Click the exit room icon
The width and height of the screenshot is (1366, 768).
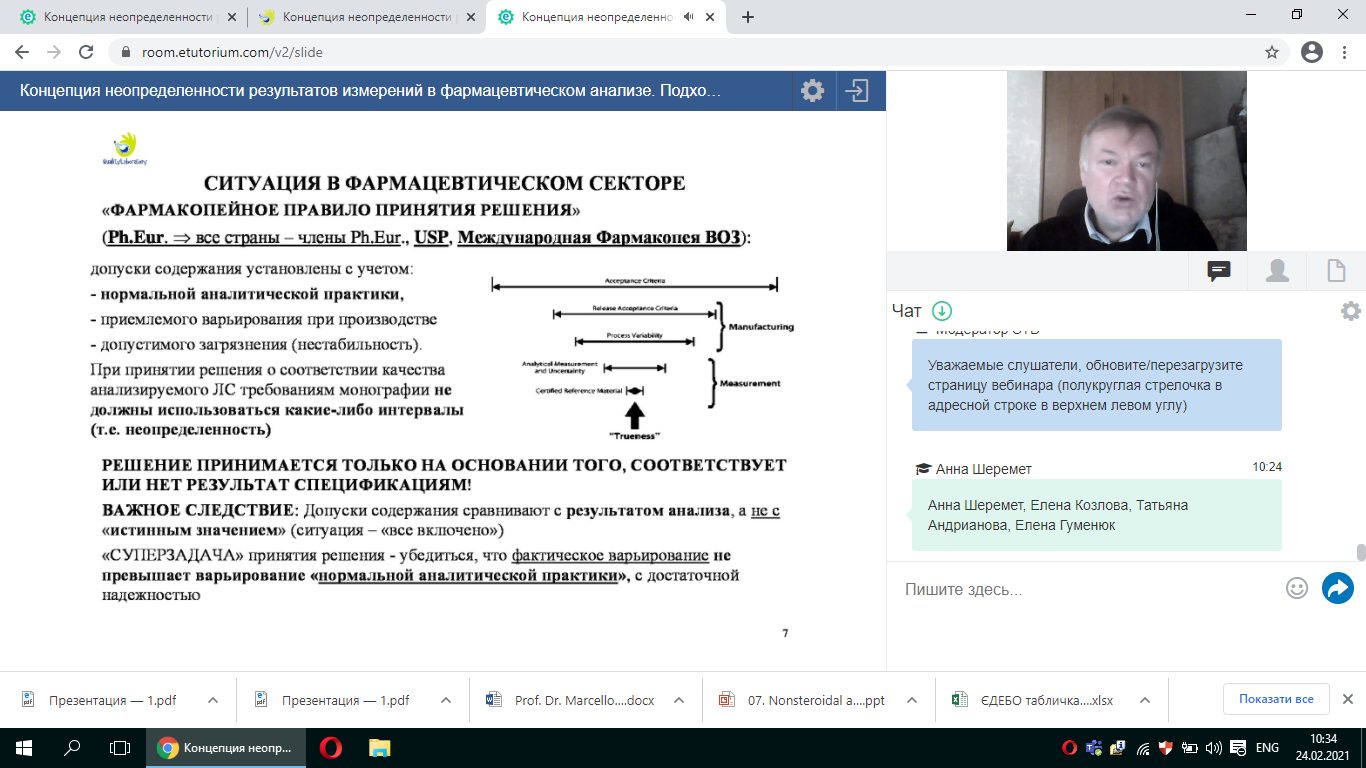coord(857,91)
